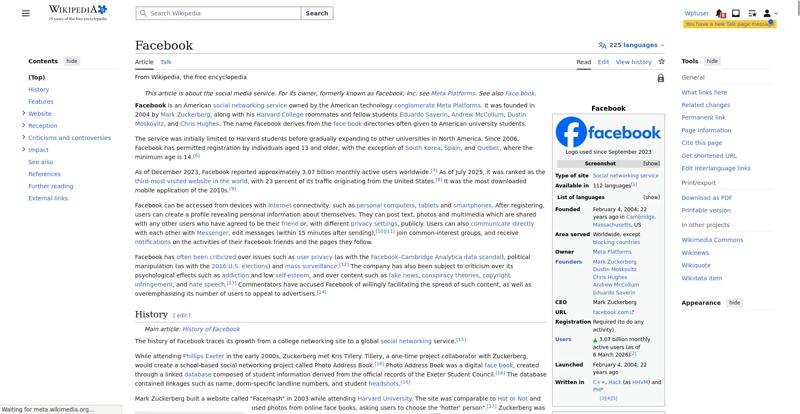Expand the Website section in contents
Viewport: 800px width, 414px height.
pyautogui.click(x=23, y=113)
